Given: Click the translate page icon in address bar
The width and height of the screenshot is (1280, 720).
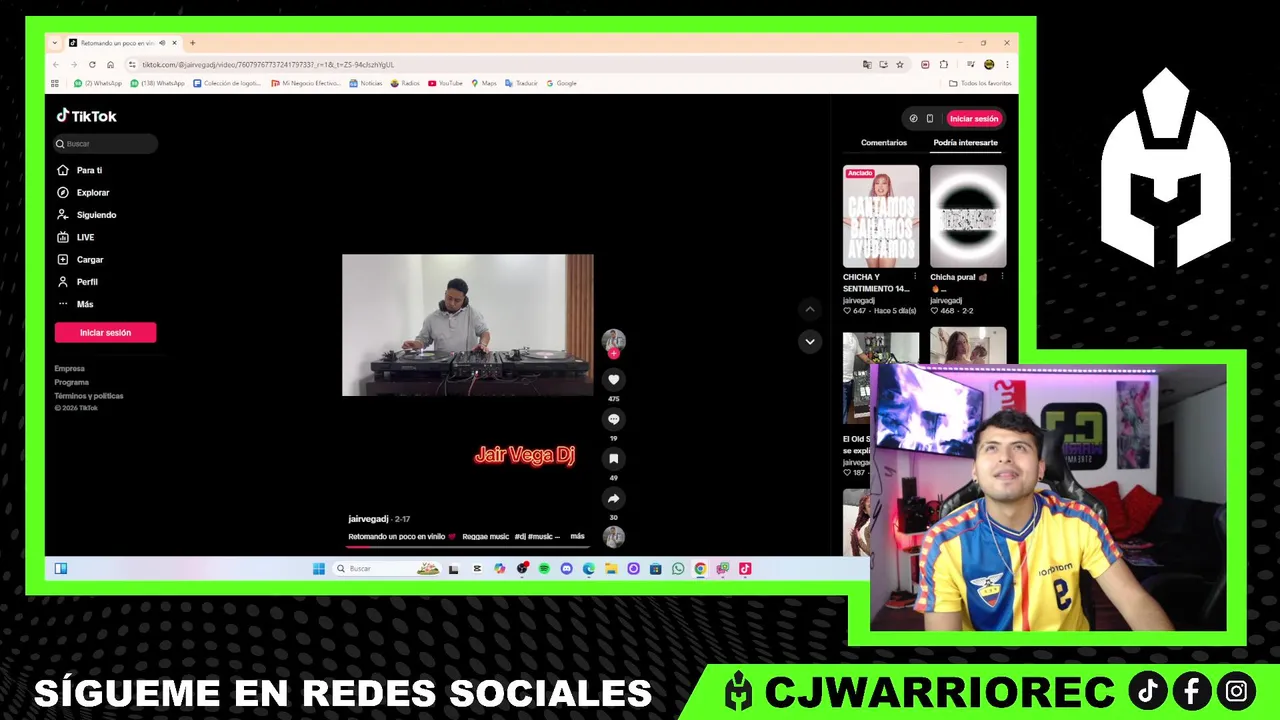Looking at the screenshot, I should [866, 64].
